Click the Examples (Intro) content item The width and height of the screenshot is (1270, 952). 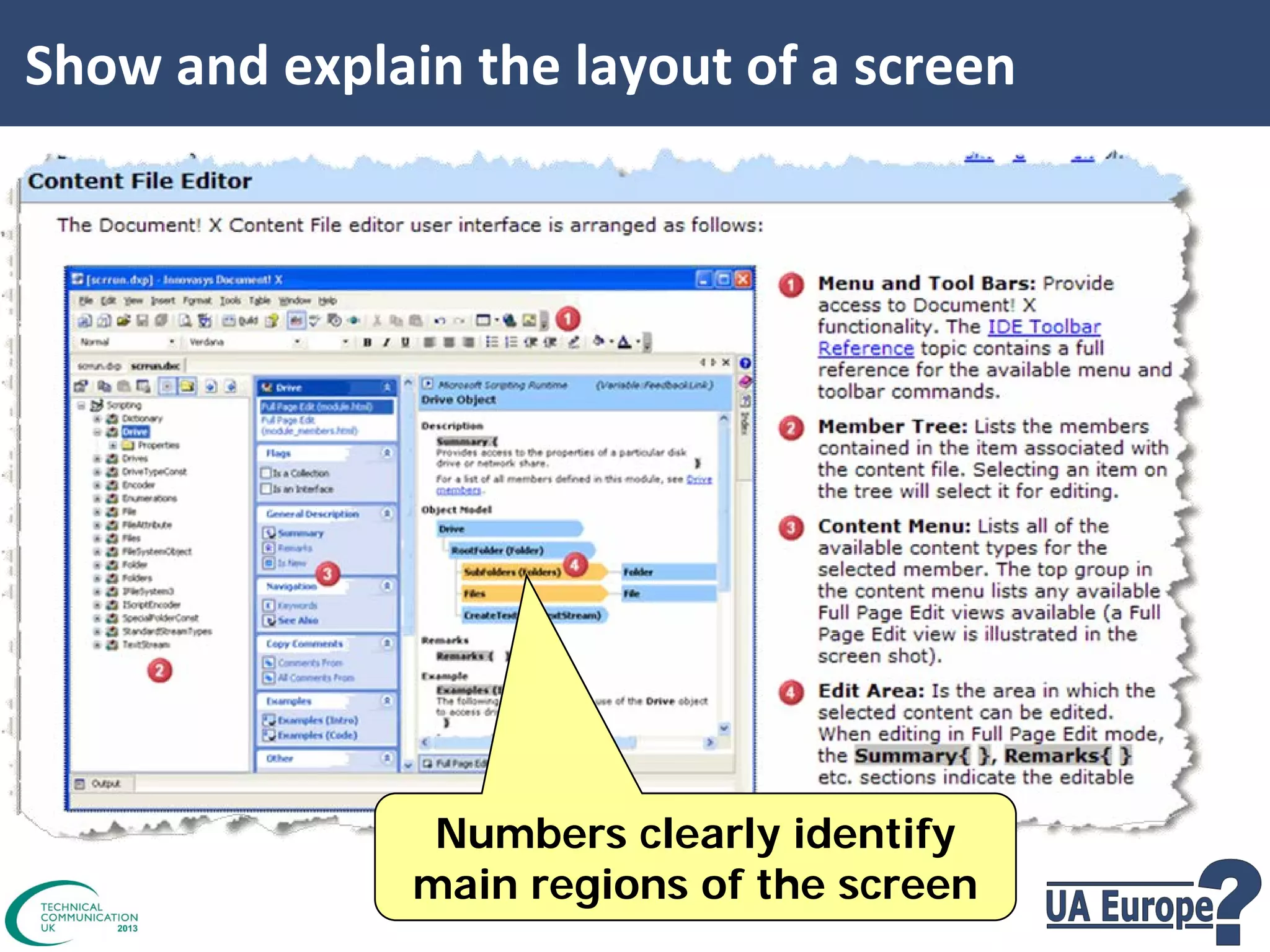pyautogui.click(x=311, y=720)
